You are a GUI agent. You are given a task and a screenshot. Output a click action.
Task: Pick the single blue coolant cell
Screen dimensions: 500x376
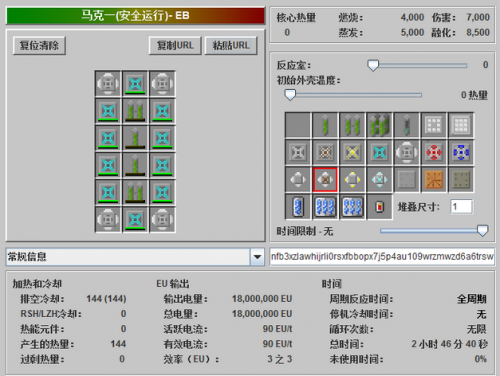click(x=298, y=207)
